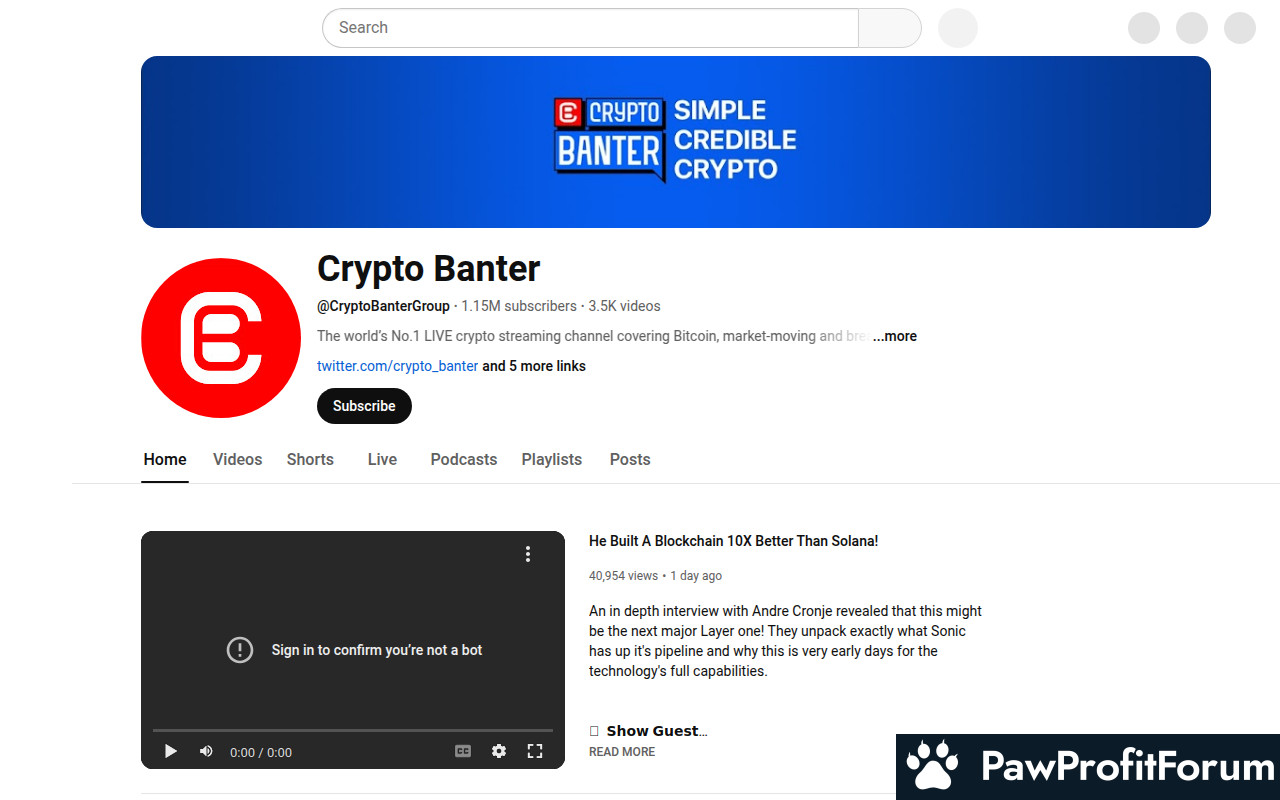Viewport: 1280px width, 800px height.
Task: Expand the video description via READ MORE
Action: pyautogui.click(x=622, y=752)
